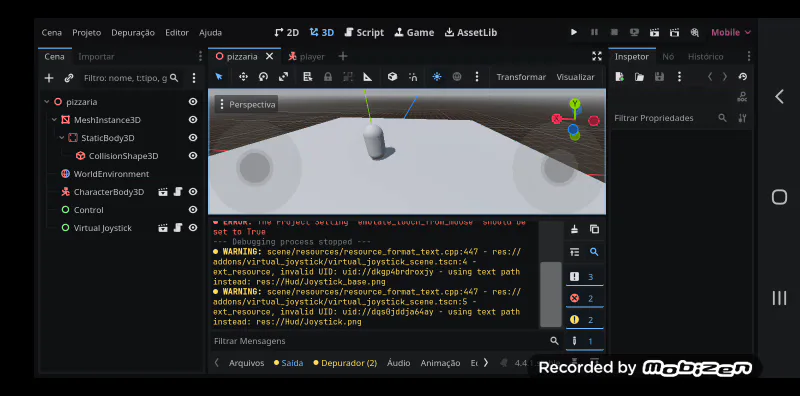800x396 pixels.
Task: Add a new scene tab
Action: 343,56
